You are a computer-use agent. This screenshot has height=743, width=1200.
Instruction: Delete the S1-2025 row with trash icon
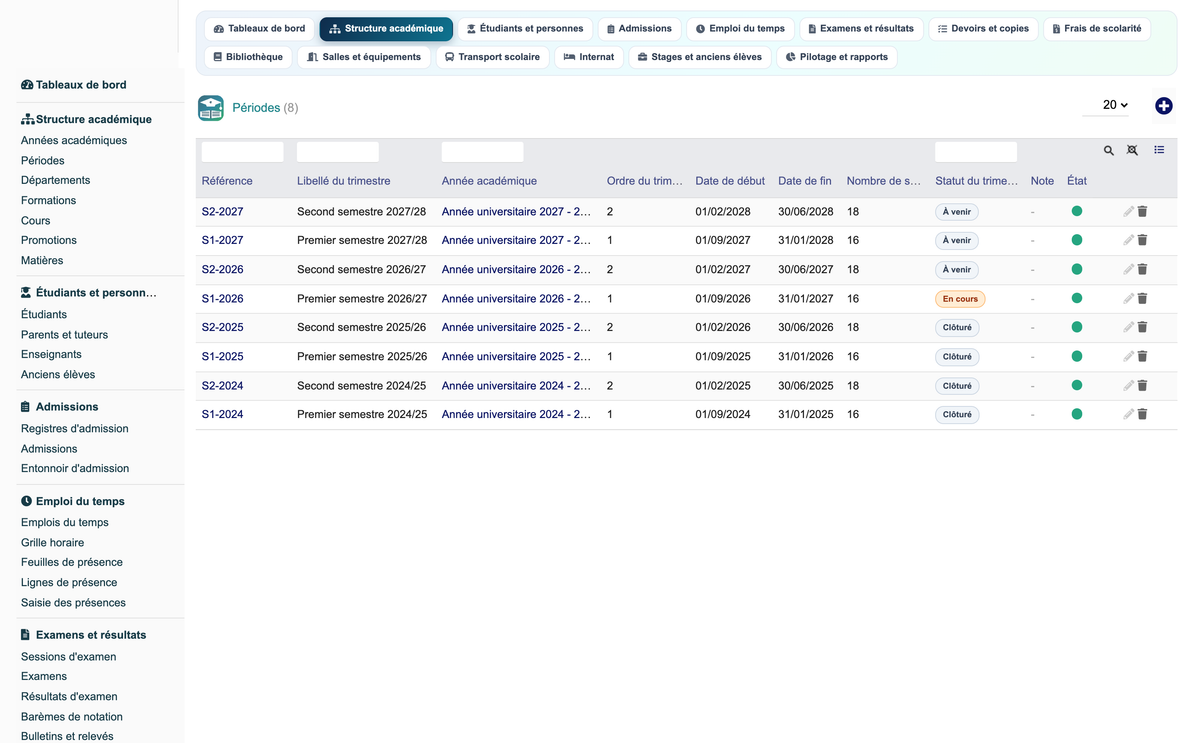click(x=1142, y=356)
